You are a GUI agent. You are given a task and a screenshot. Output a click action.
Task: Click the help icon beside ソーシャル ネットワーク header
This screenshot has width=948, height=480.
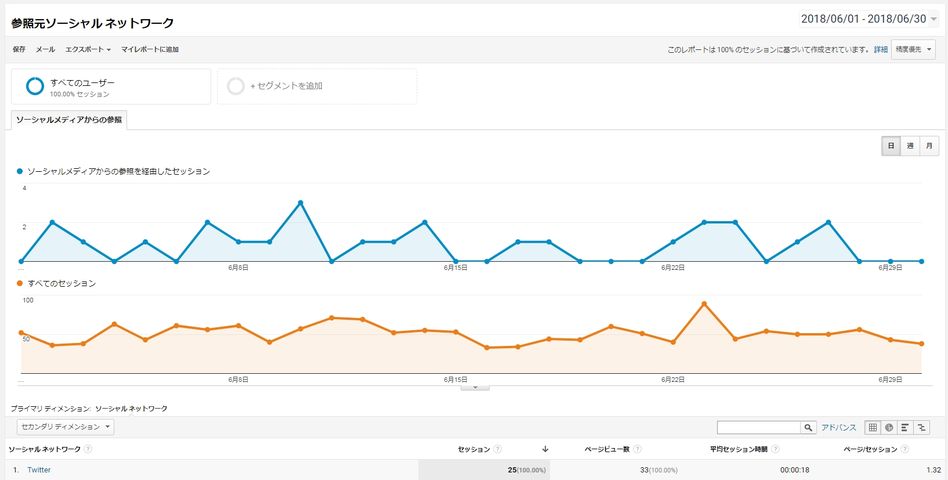(x=89, y=449)
